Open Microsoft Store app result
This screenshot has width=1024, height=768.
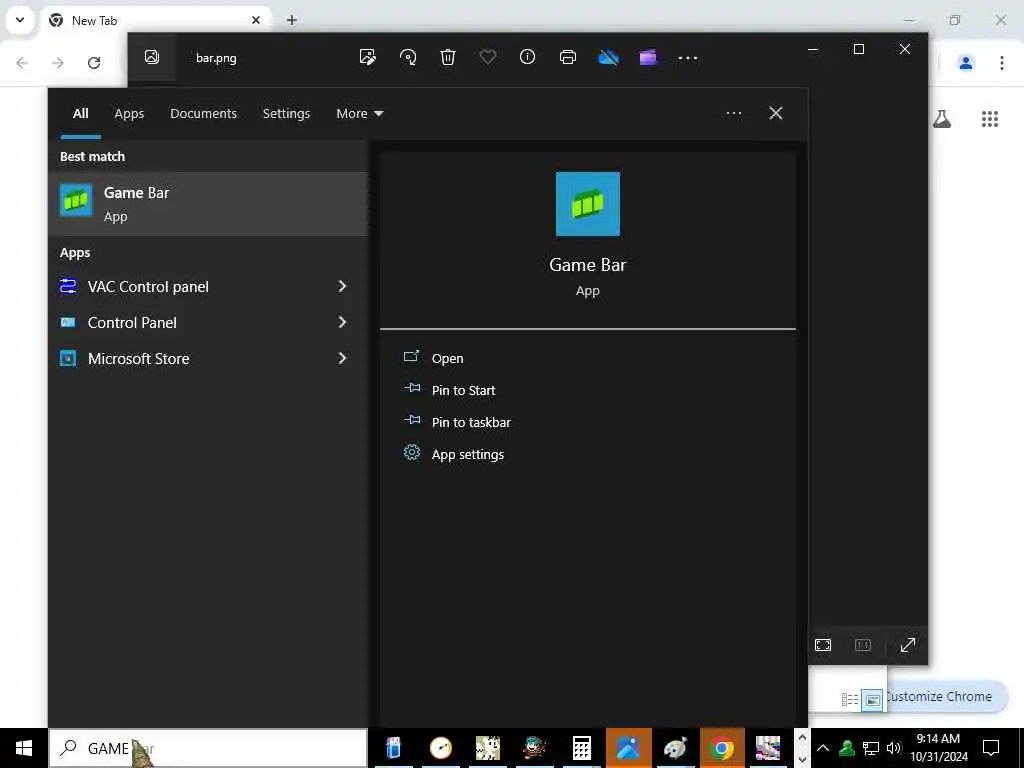tap(138, 358)
